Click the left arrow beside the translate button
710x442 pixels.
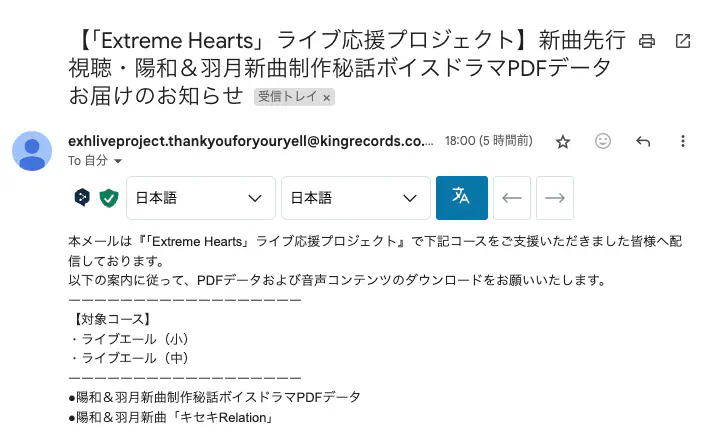point(512,198)
